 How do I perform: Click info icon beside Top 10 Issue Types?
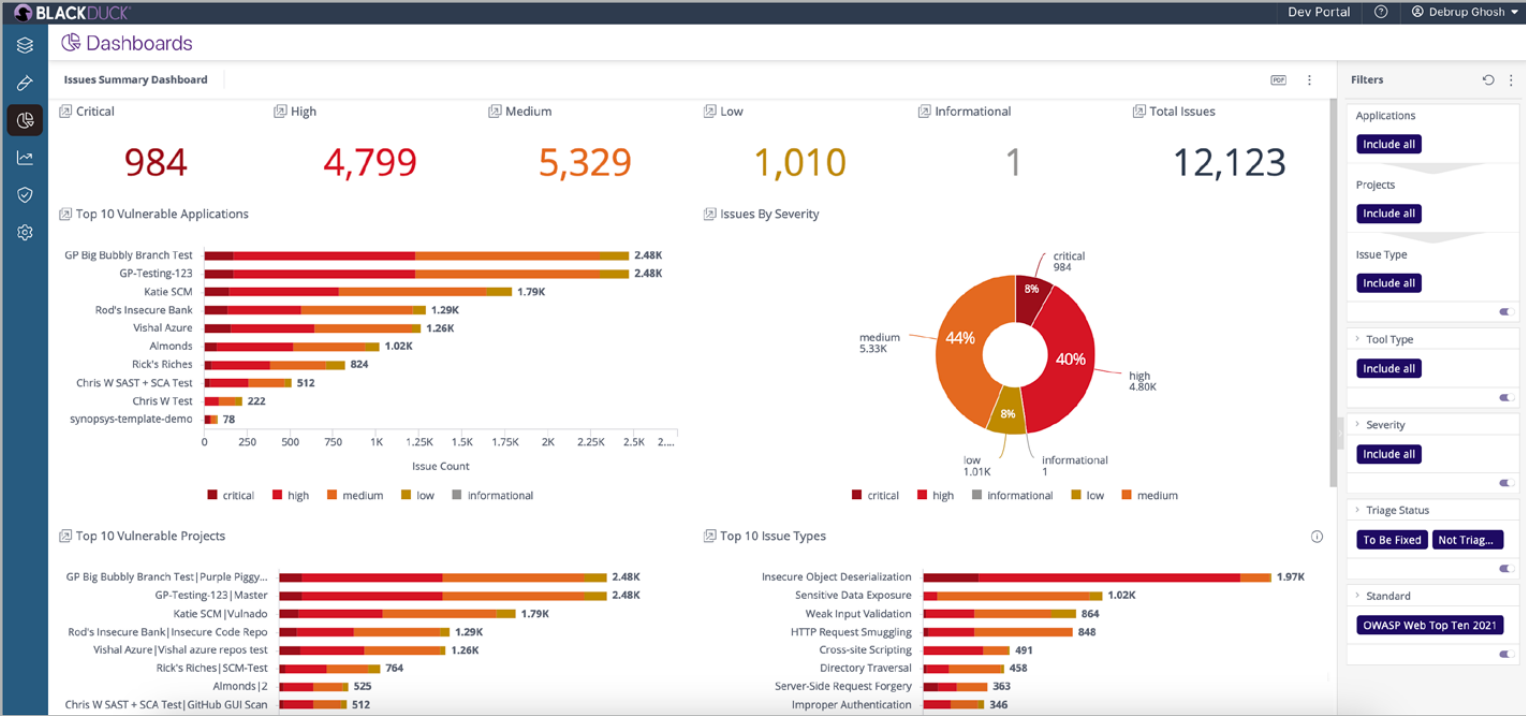coord(1317,537)
